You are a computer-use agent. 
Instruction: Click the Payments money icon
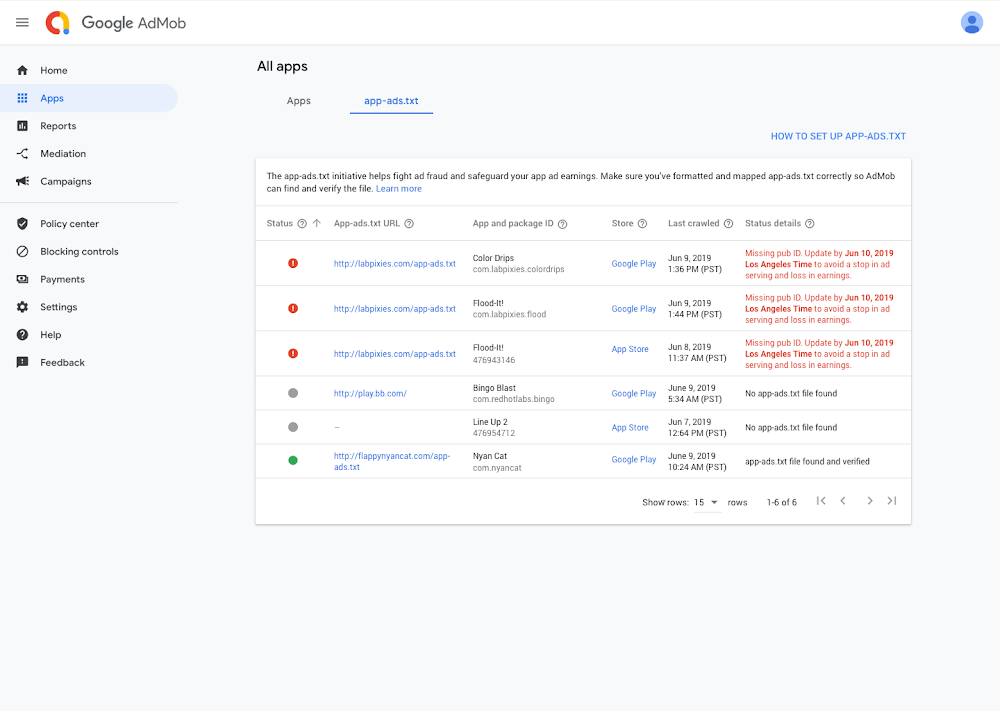22,279
